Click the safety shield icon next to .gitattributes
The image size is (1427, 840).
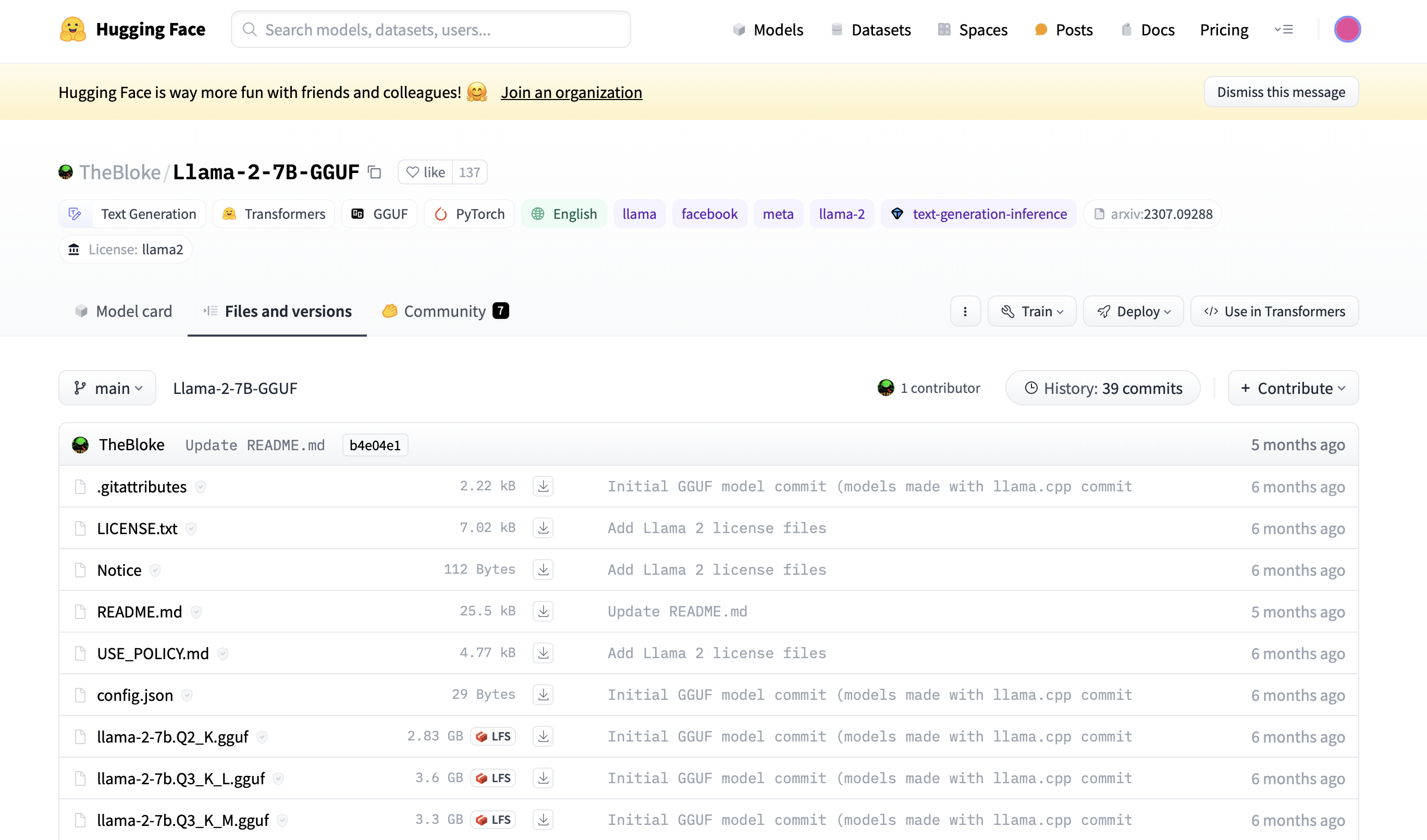pos(201,487)
